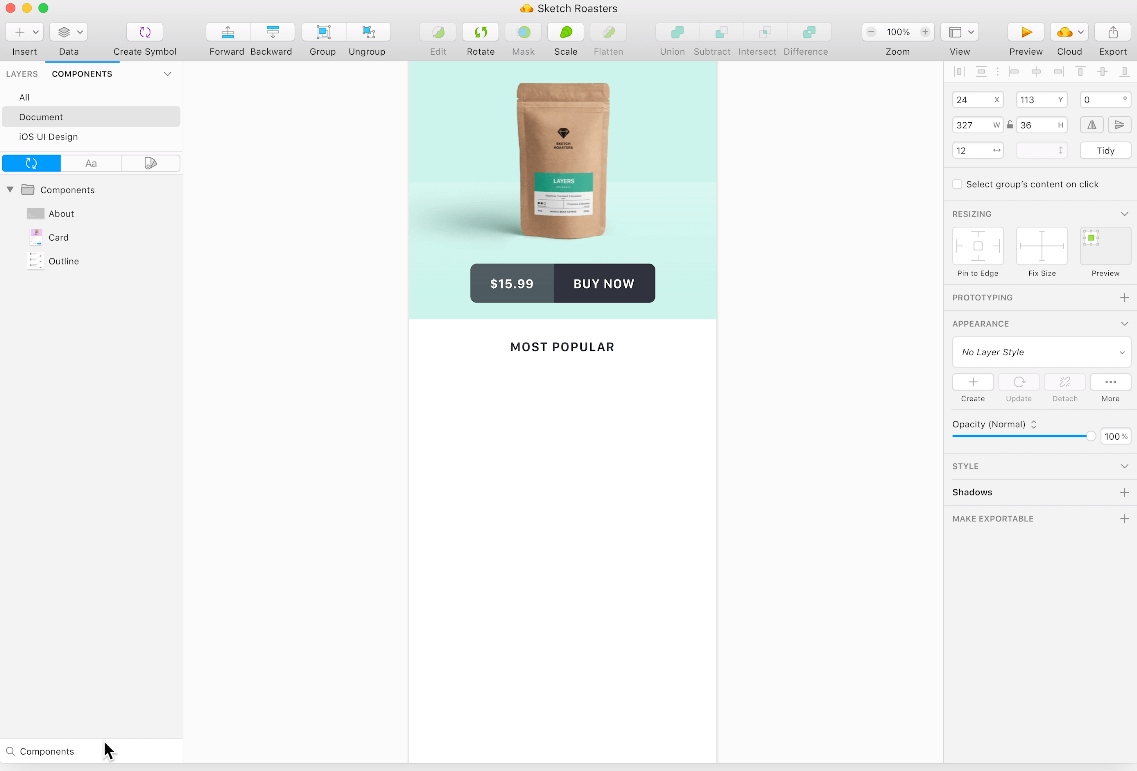The height and width of the screenshot is (771, 1137).
Task: Enable the Select group's content on click checkbox
Action: pyautogui.click(x=957, y=184)
